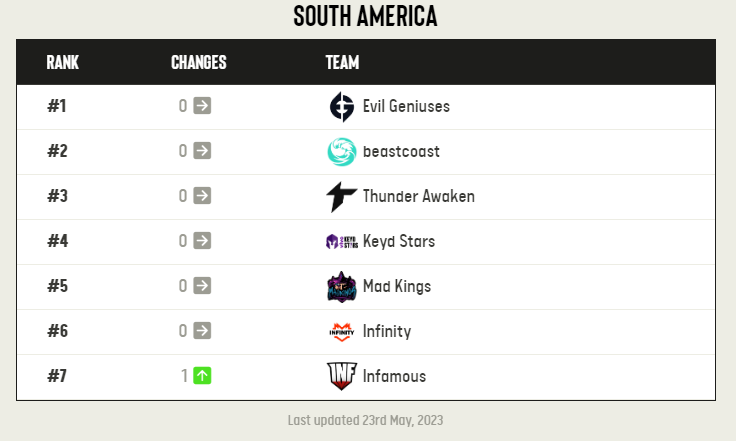Image resolution: width=736 pixels, height=441 pixels.
Task: Click the RANK column header
Action: coord(62,62)
